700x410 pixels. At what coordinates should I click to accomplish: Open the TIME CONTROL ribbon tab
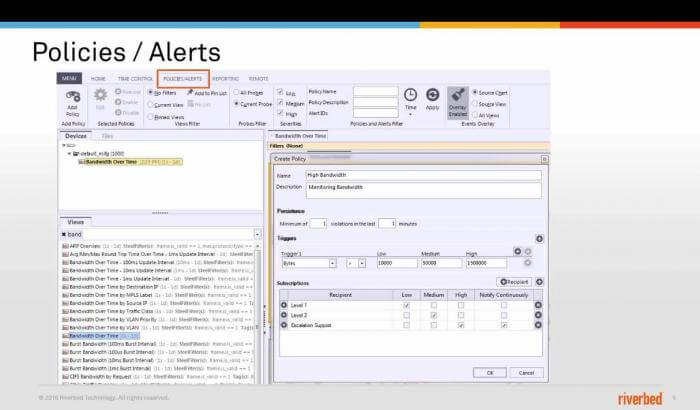tap(135, 79)
